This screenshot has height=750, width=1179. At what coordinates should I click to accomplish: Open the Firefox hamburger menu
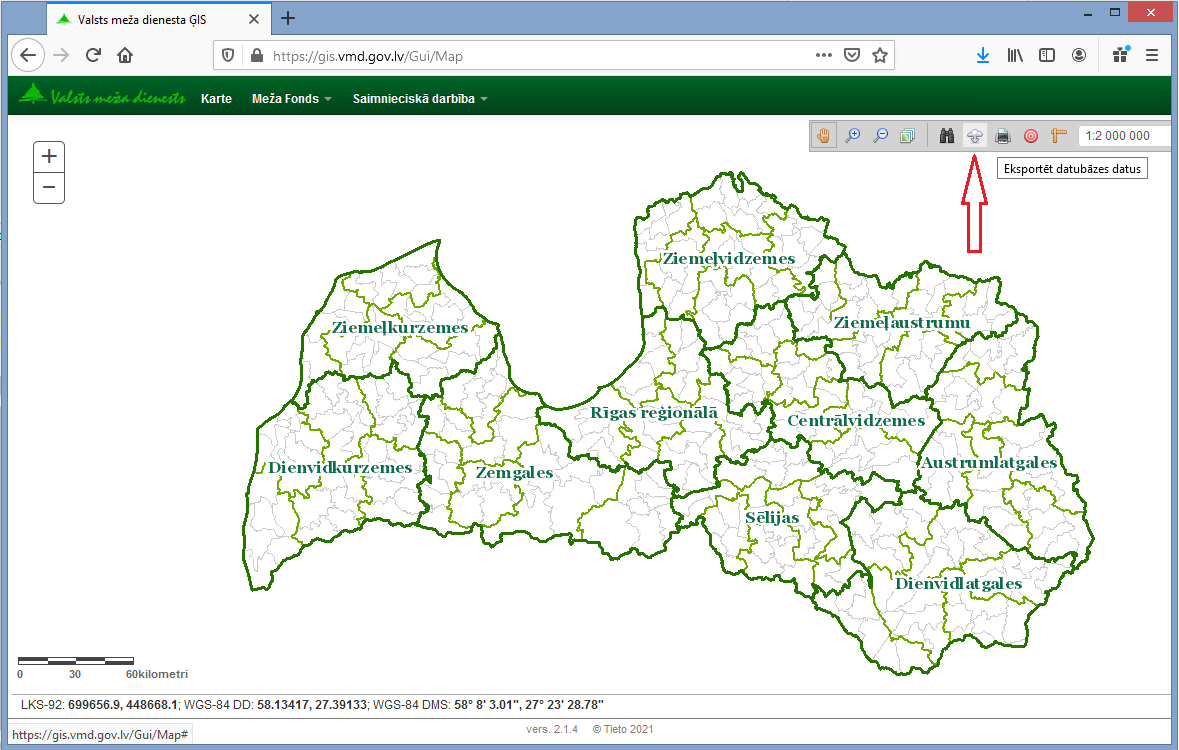(x=1152, y=56)
